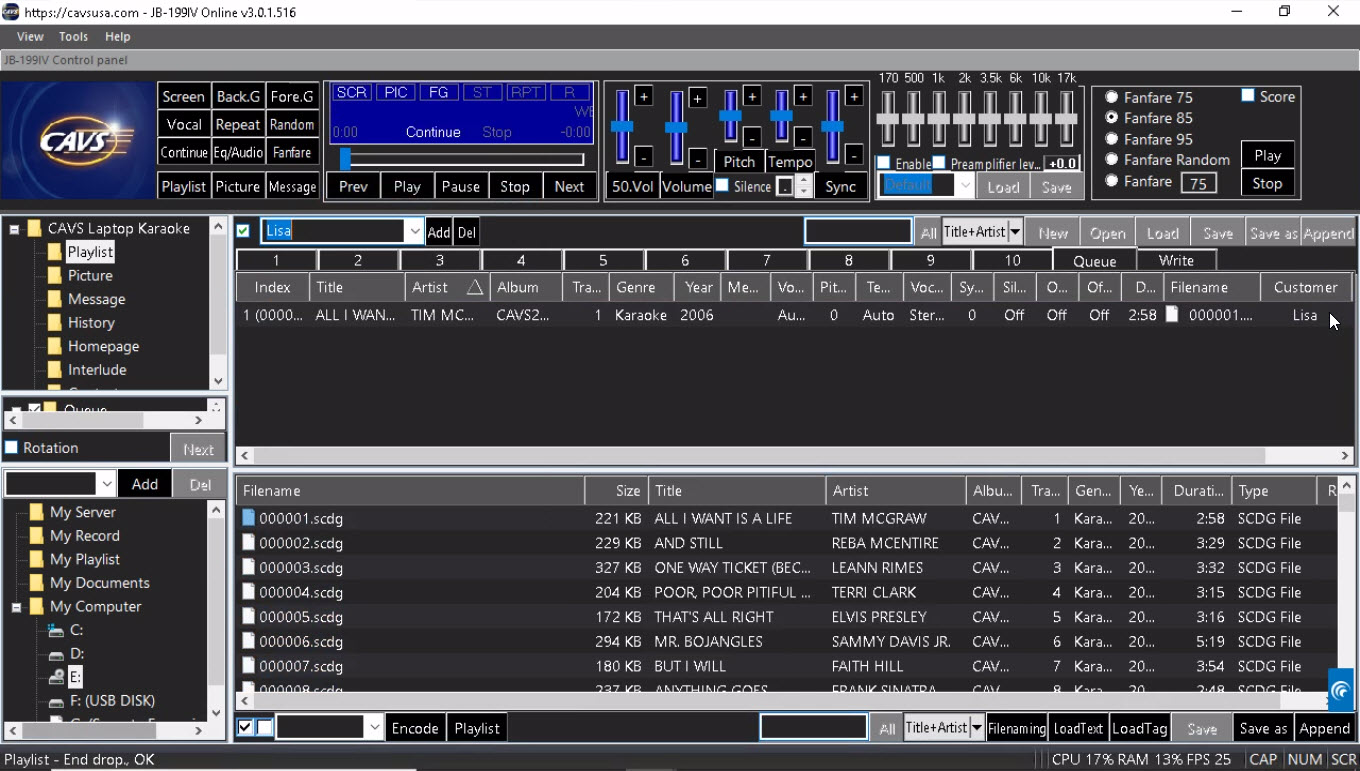1360x771 pixels.
Task: Open the Lisa customer name dropdown
Action: [414, 231]
